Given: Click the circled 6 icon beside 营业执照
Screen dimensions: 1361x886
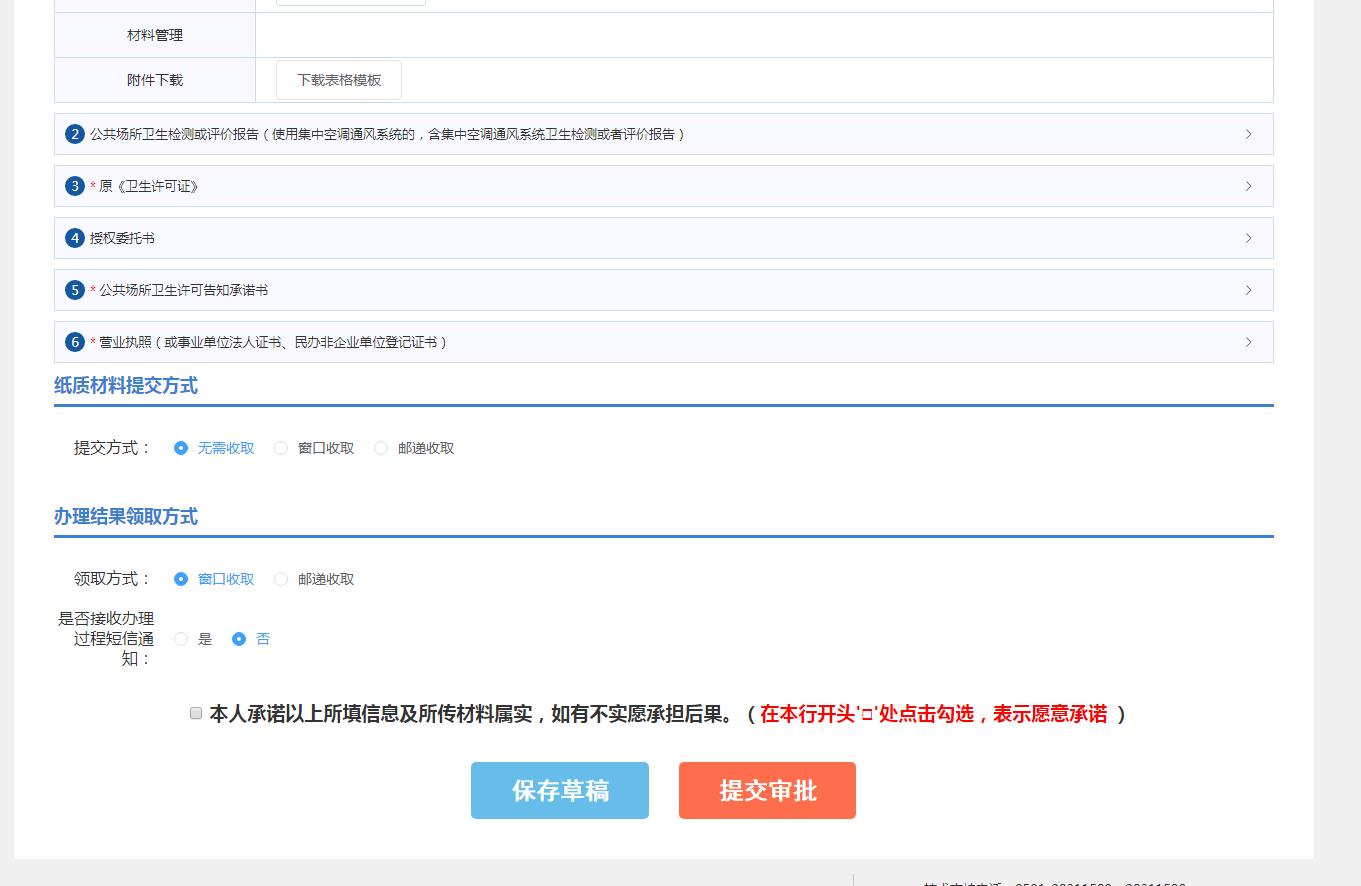Looking at the screenshot, I should [x=73, y=341].
